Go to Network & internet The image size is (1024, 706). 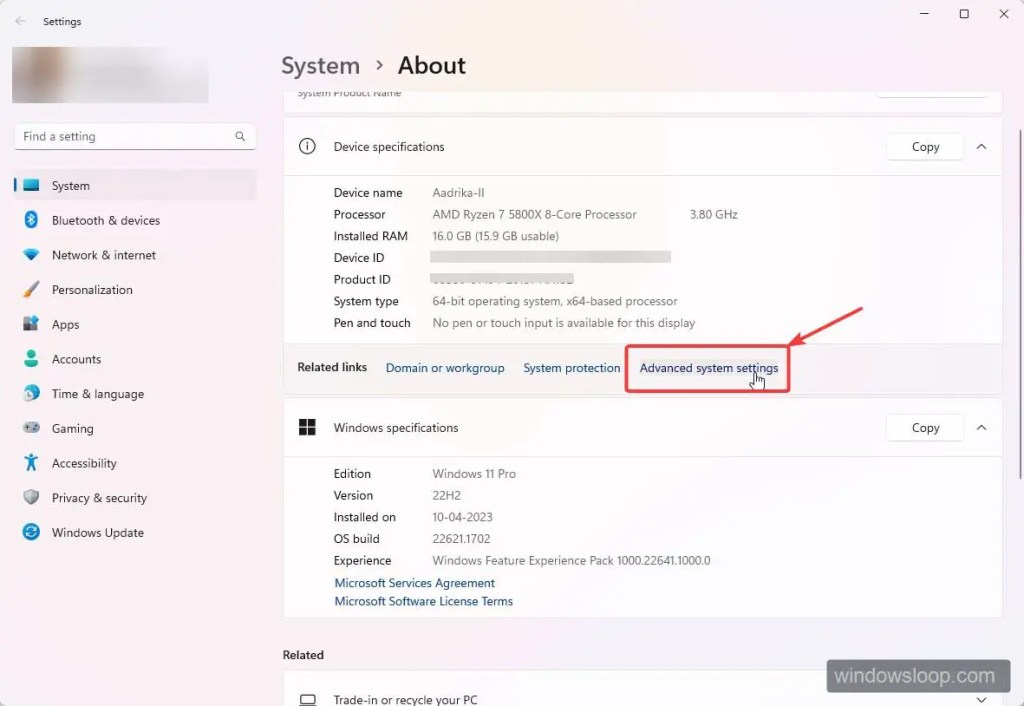[135, 255]
